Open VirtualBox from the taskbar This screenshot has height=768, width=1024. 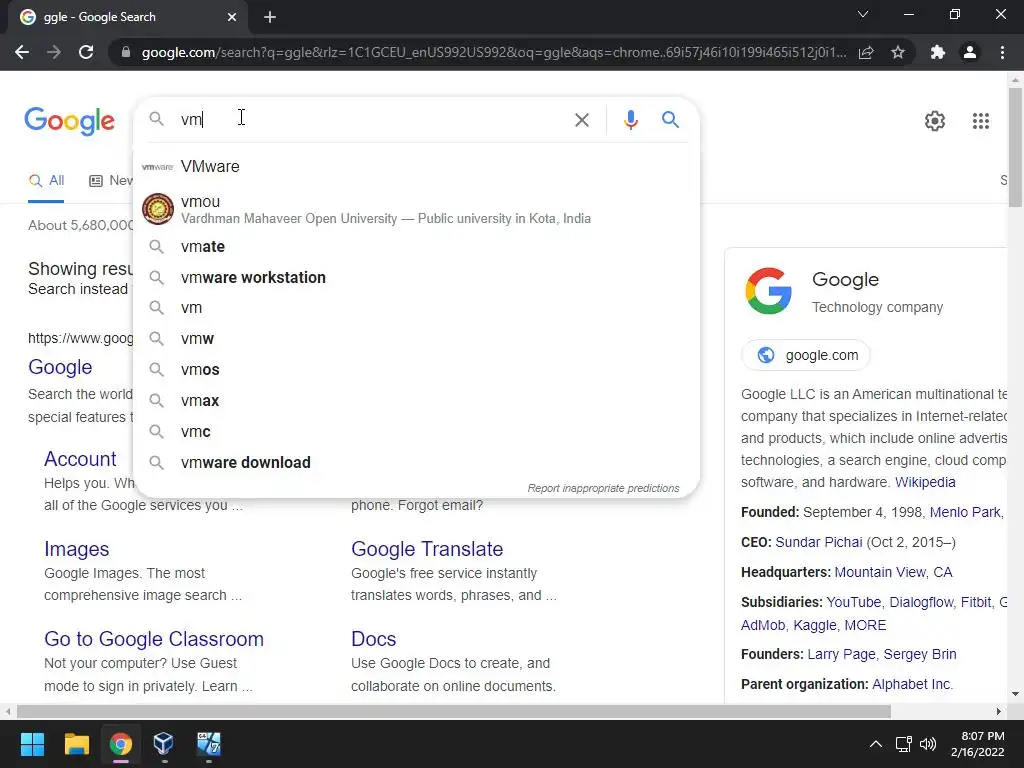163,744
